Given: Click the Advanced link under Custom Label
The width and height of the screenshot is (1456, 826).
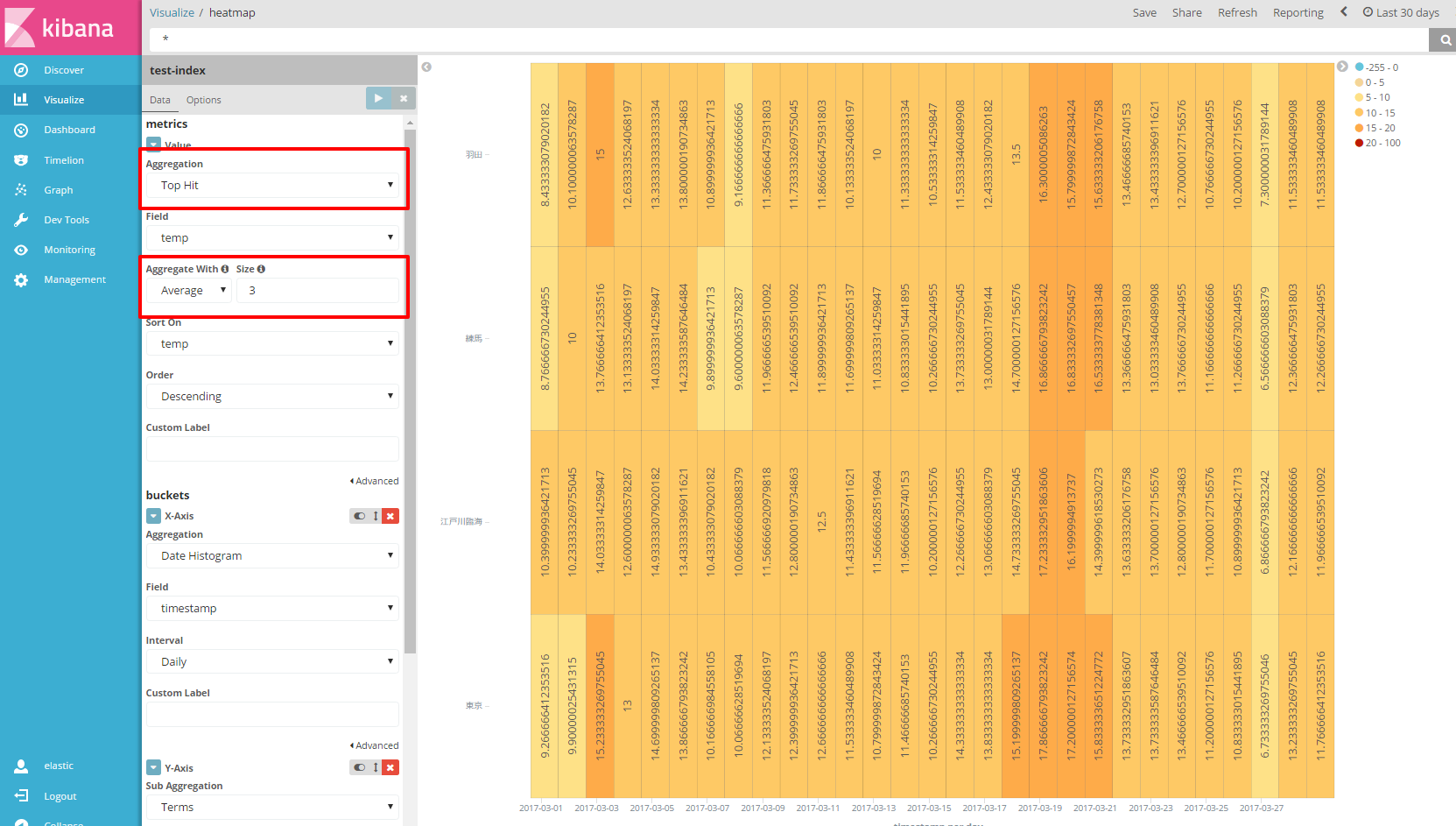Looking at the screenshot, I should (x=376, y=480).
